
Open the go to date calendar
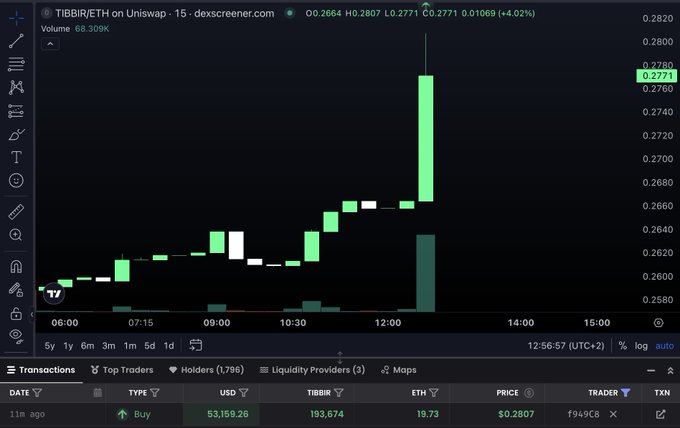coord(196,345)
